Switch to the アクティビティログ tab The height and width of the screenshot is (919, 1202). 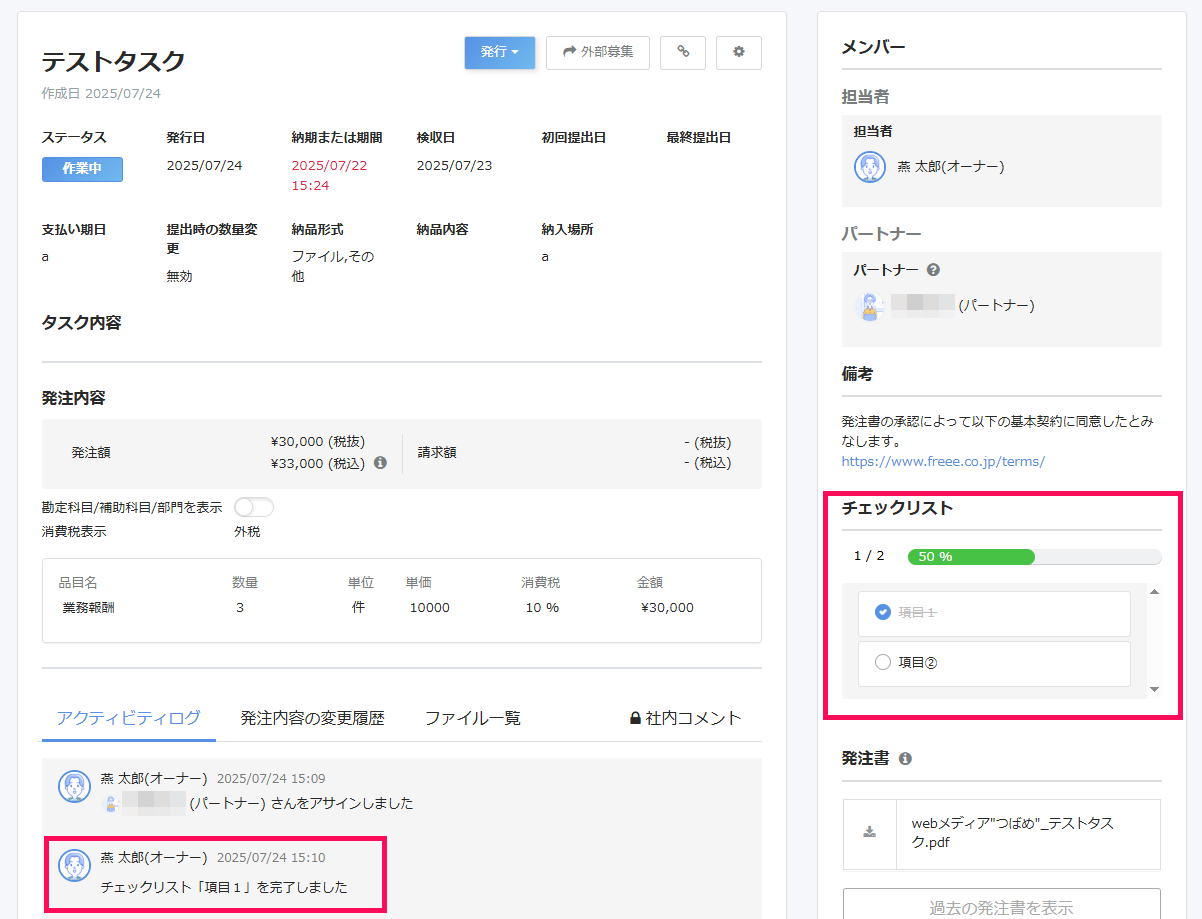coord(129,718)
